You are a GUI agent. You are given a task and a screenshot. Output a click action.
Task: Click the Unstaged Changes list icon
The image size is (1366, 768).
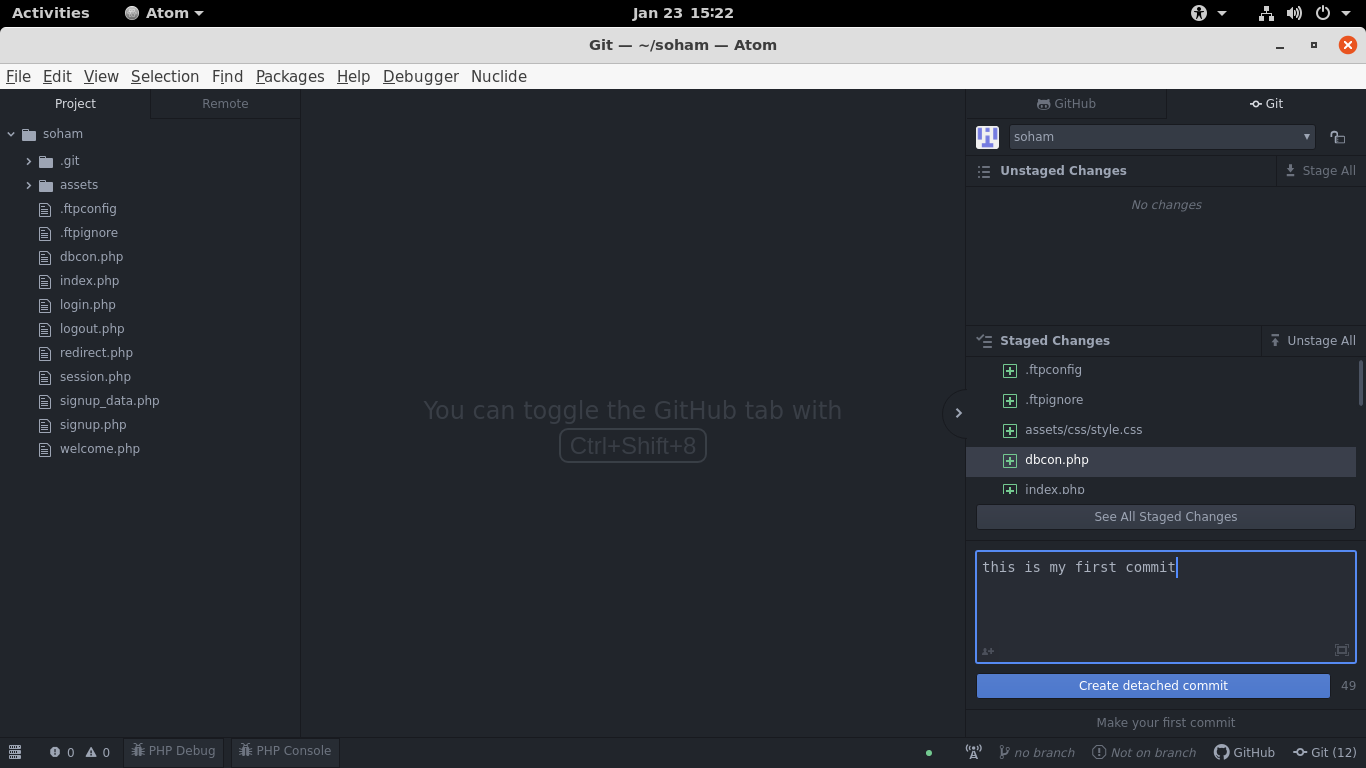coord(984,171)
